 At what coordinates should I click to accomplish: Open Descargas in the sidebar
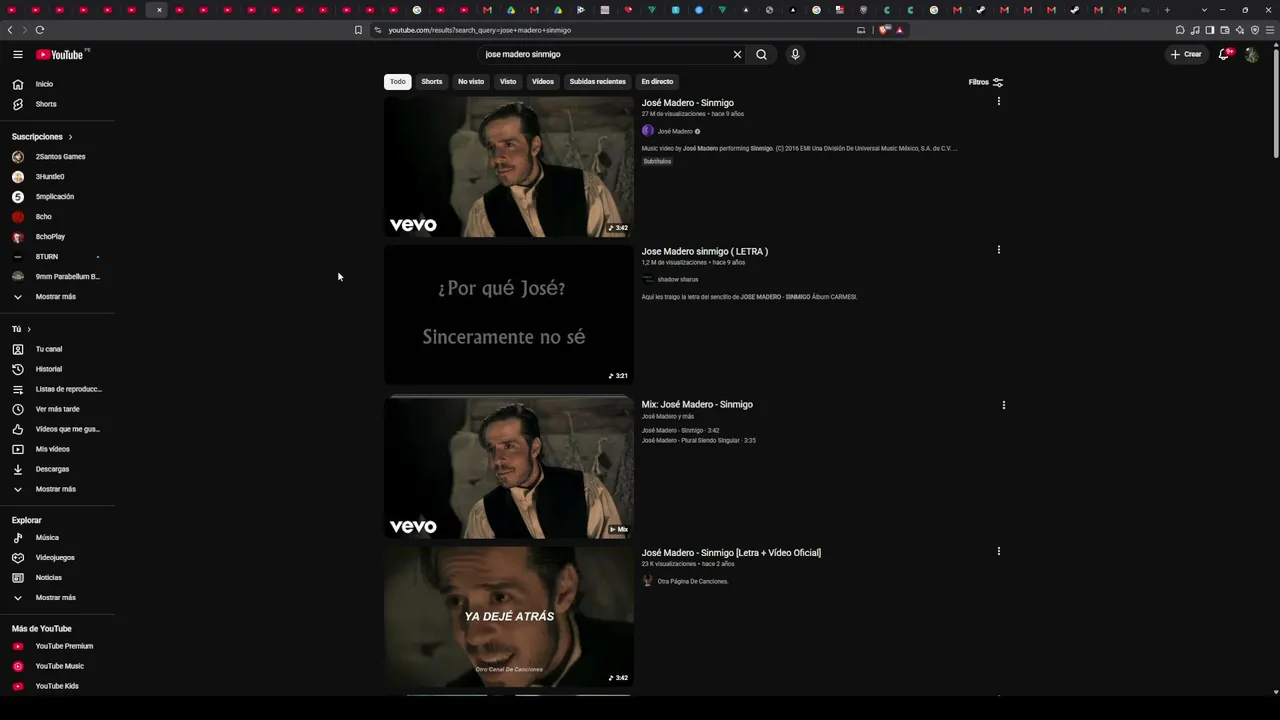pyautogui.click(x=57, y=469)
